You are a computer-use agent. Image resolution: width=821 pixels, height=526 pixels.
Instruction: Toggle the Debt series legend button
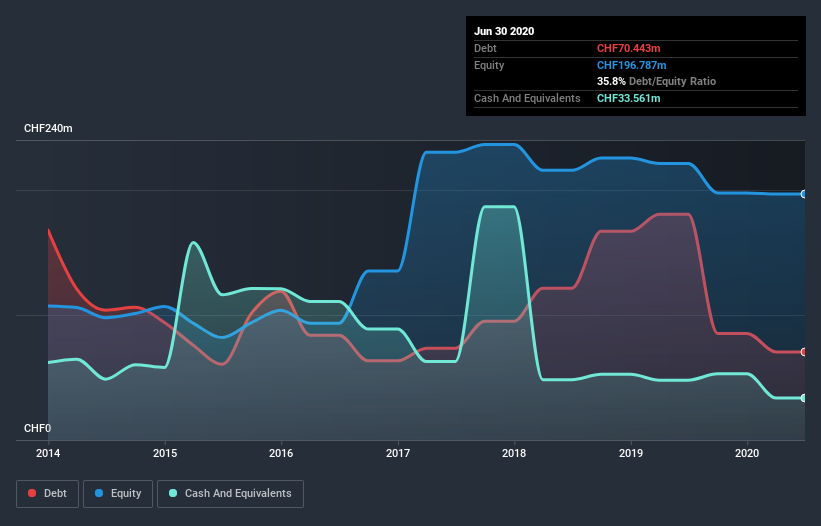pos(47,494)
